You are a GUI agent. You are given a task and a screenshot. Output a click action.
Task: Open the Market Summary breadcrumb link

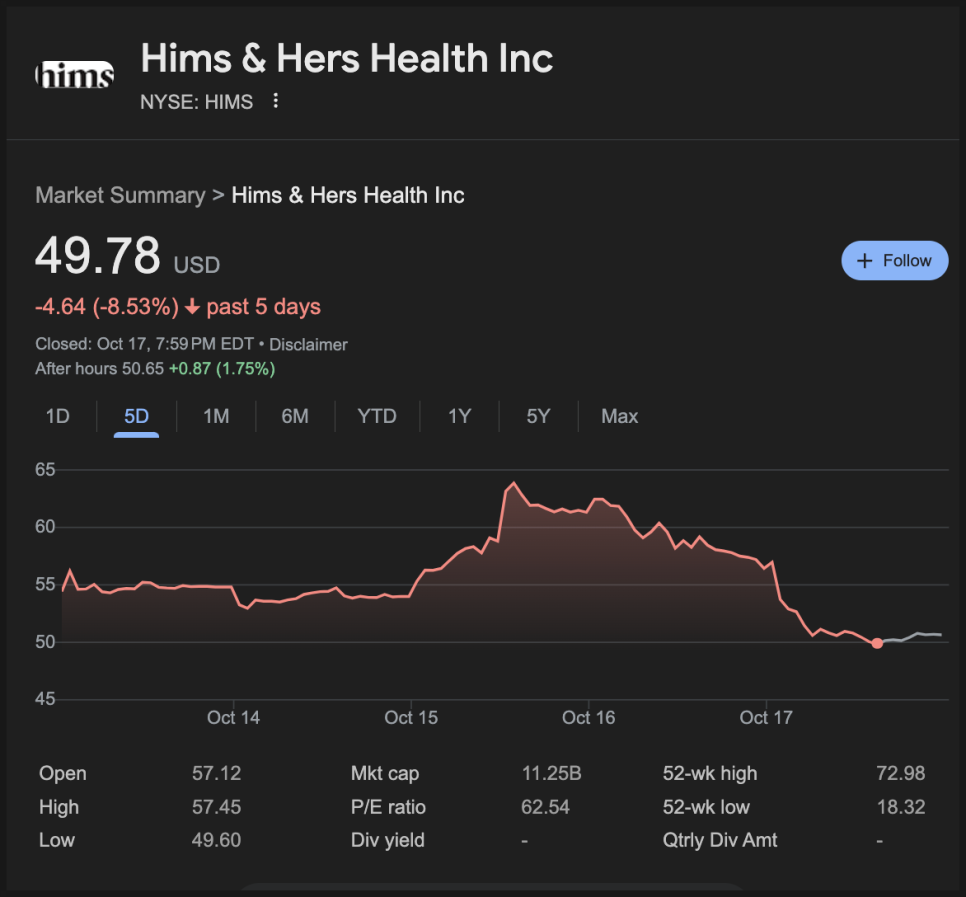120,195
